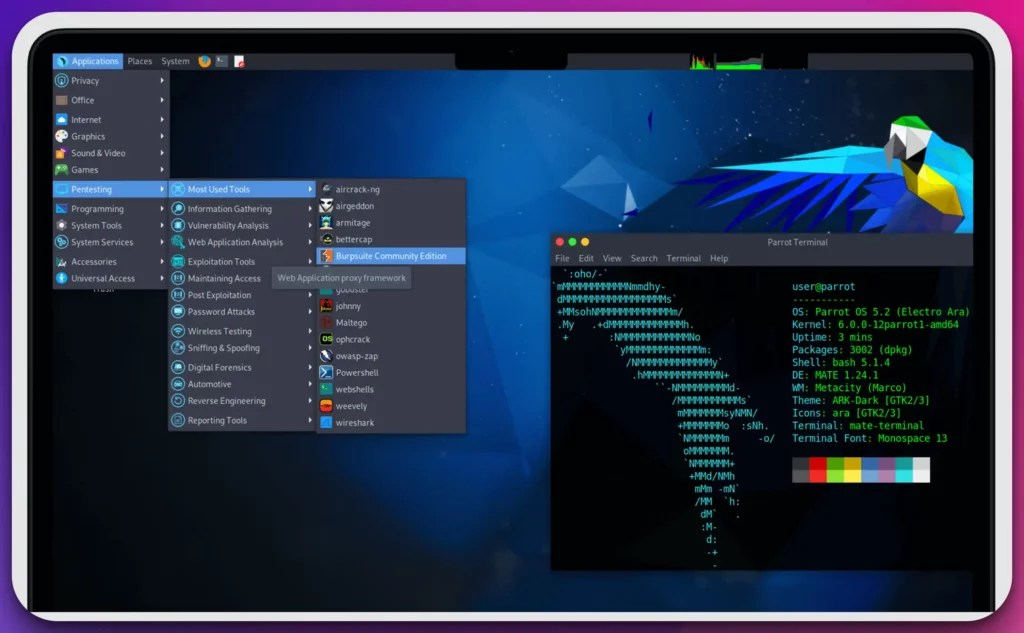Select weevely from the tool list
The image size is (1024, 633).
[326, 405]
